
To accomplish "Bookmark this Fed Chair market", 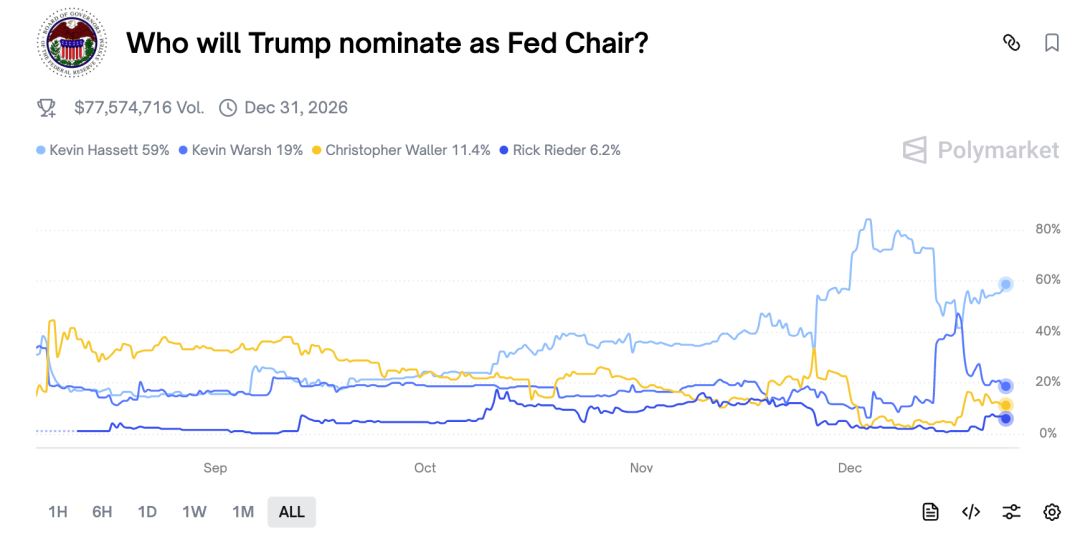I will [1051, 42].
